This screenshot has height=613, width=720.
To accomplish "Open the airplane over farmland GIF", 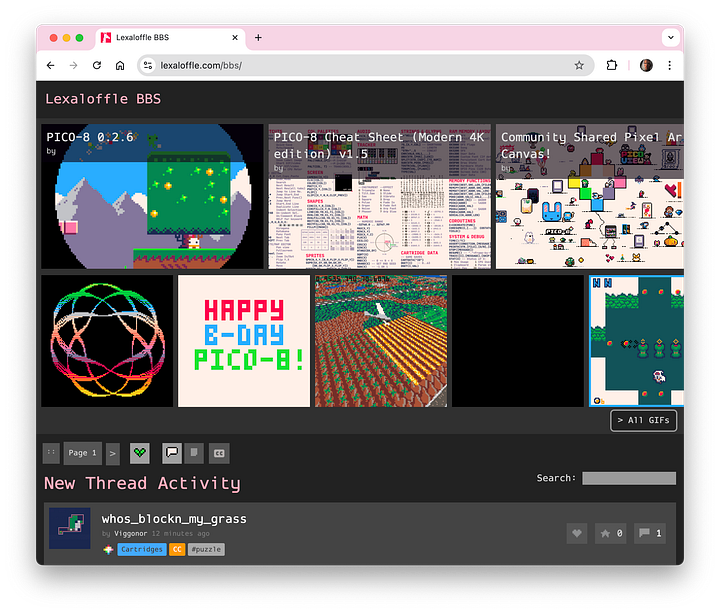I will [381, 341].
